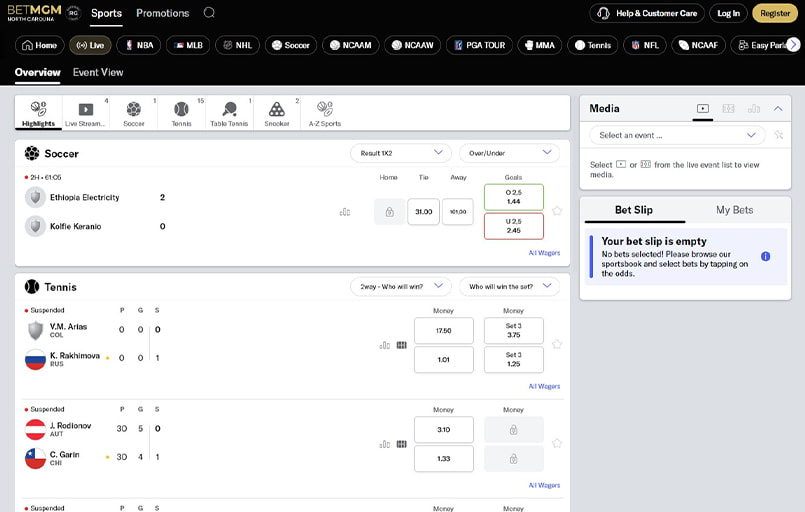Image resolution: width=805 pixels, height=512 pixels.
Task: Select the Media statistics icon
Action: click(x=754, y=108)
